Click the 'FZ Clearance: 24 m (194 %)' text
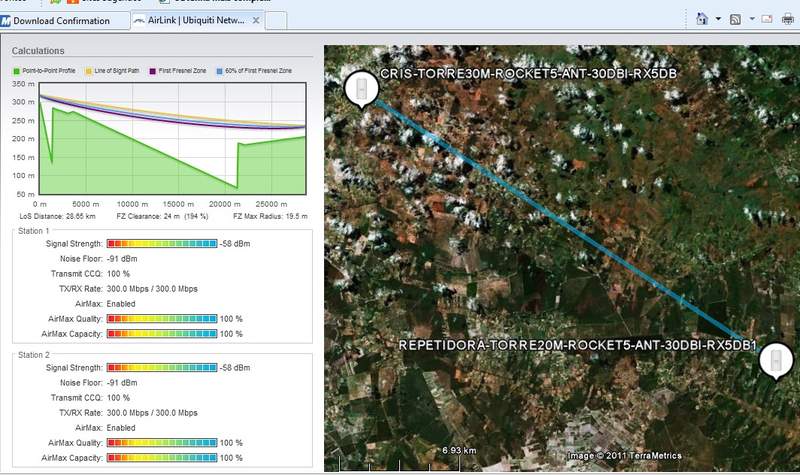The width and height of the screenshot is (800, 475). pos(162,216)
